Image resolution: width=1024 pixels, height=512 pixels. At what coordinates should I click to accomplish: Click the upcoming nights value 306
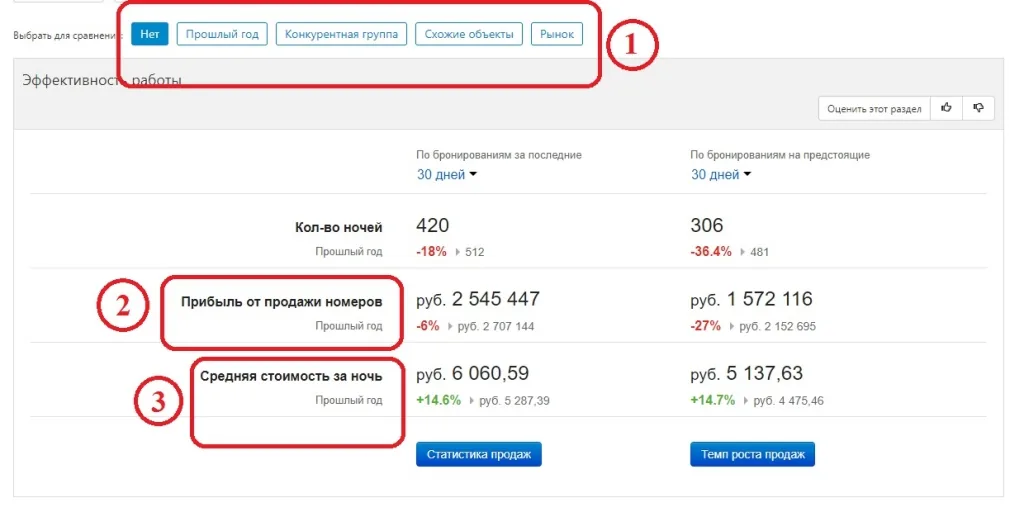tap(707, 226)
